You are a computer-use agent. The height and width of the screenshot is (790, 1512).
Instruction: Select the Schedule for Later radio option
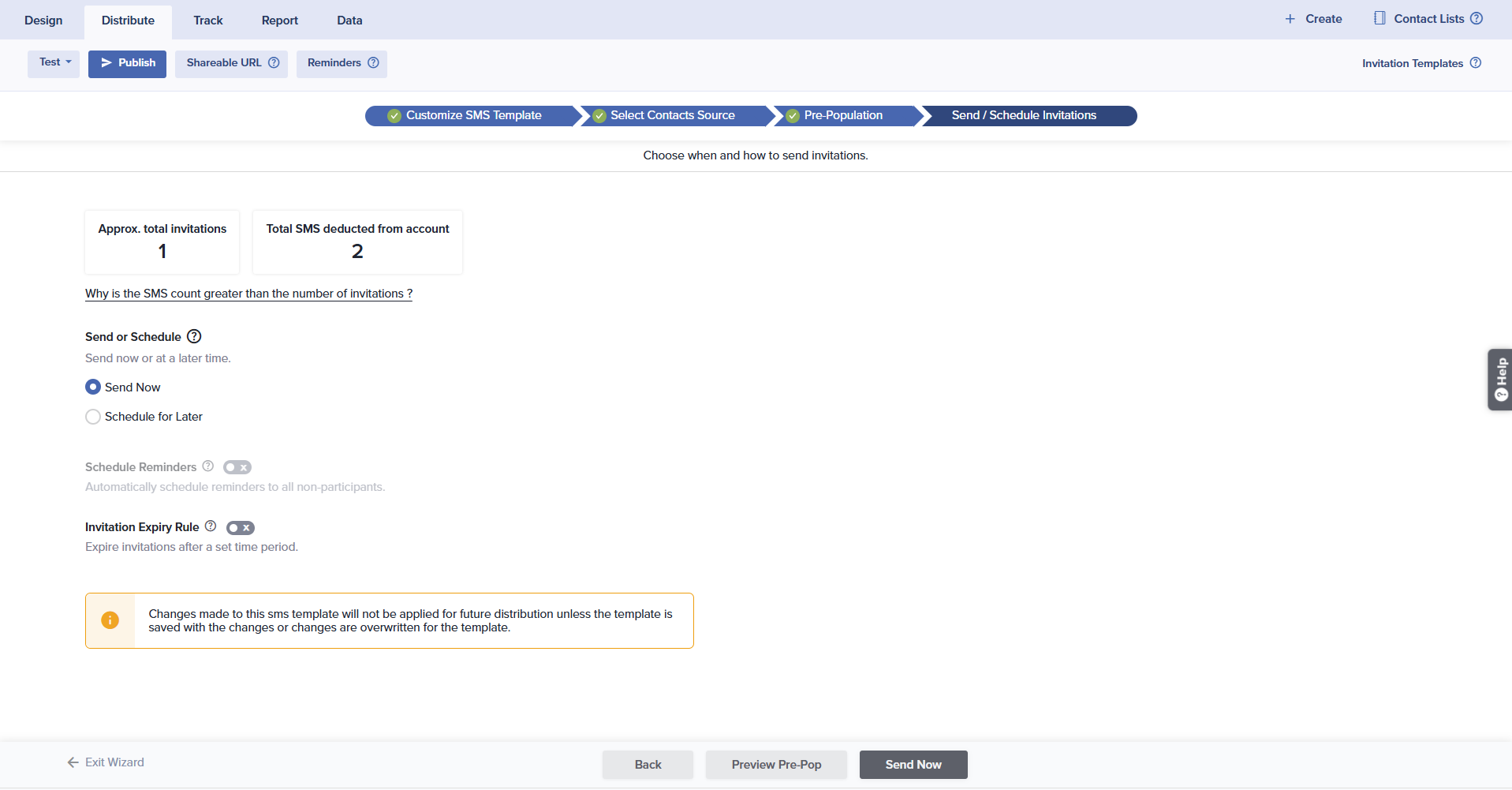[93, 417]
